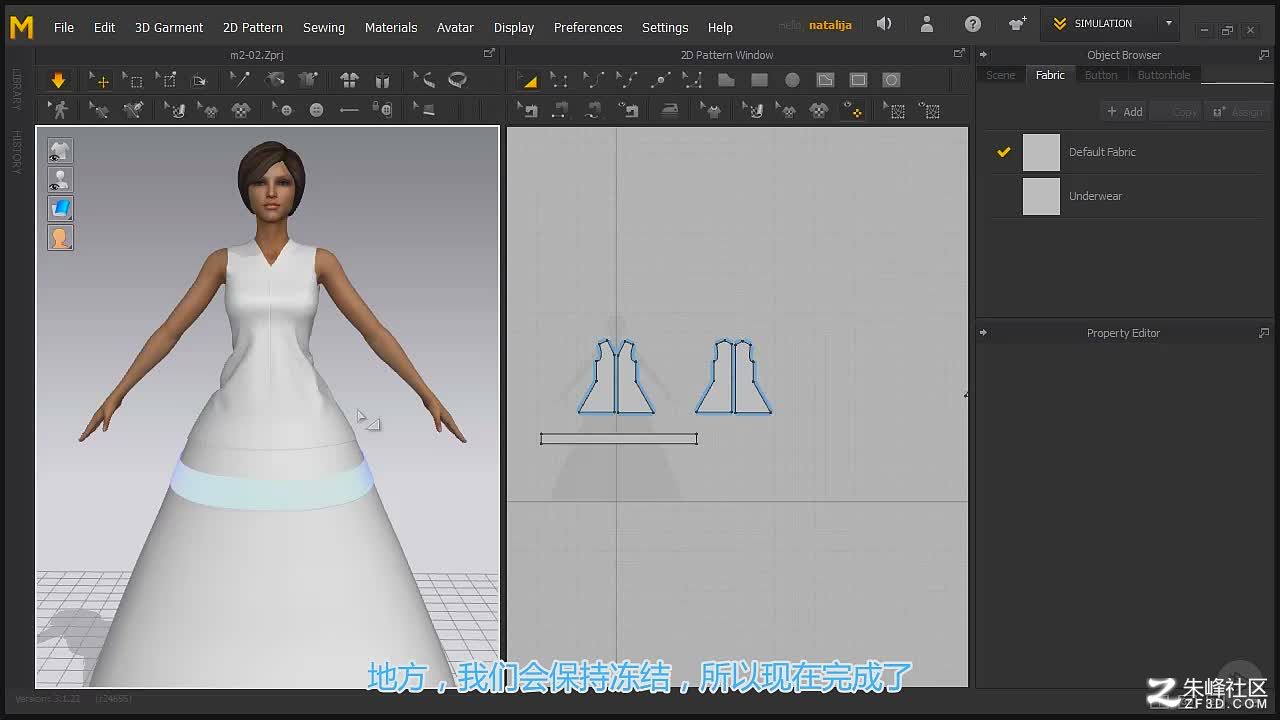Pick the Ellipse pattern tool
Viewport: 1280px width, 720px height.
pos(792,80)
